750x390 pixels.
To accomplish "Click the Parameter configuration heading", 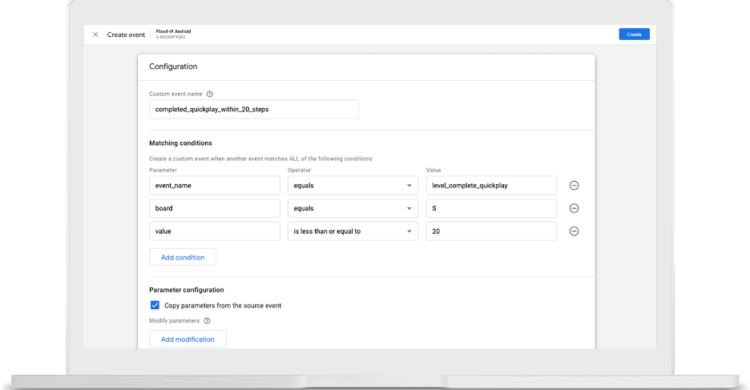I will [x=187, y=290].
